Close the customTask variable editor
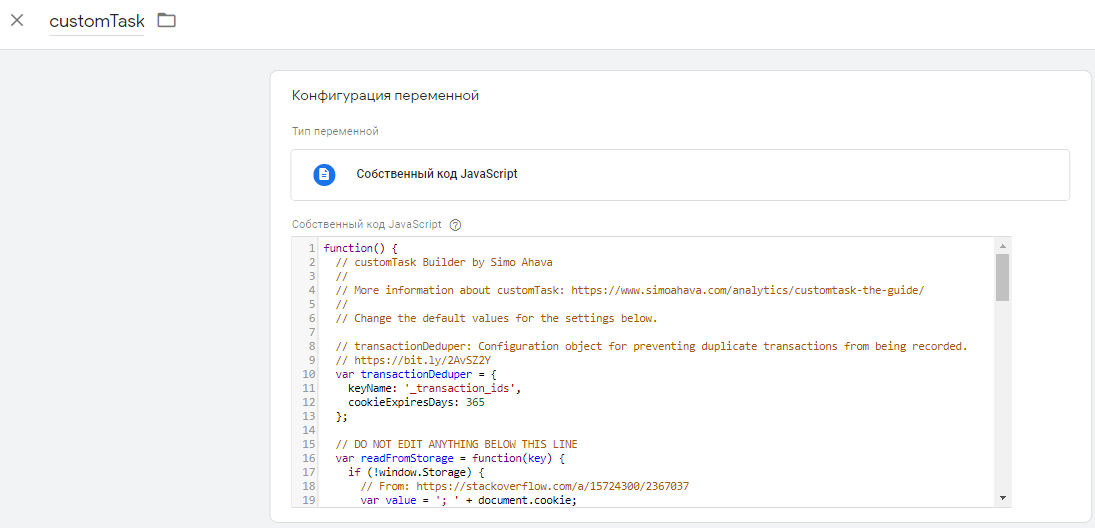The height and width of the screenshot is (528, 1095). pyautogui.click(x=17, y=20)
